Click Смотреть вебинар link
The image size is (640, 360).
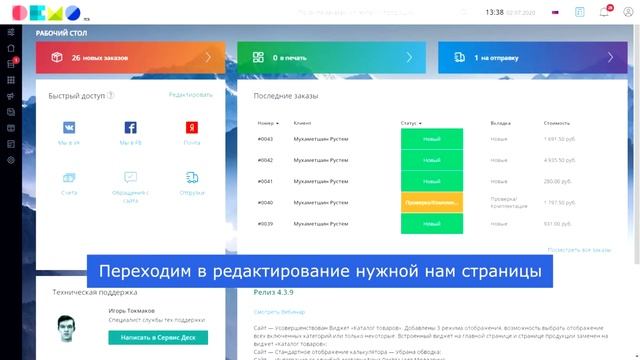(x=279, y=312)
